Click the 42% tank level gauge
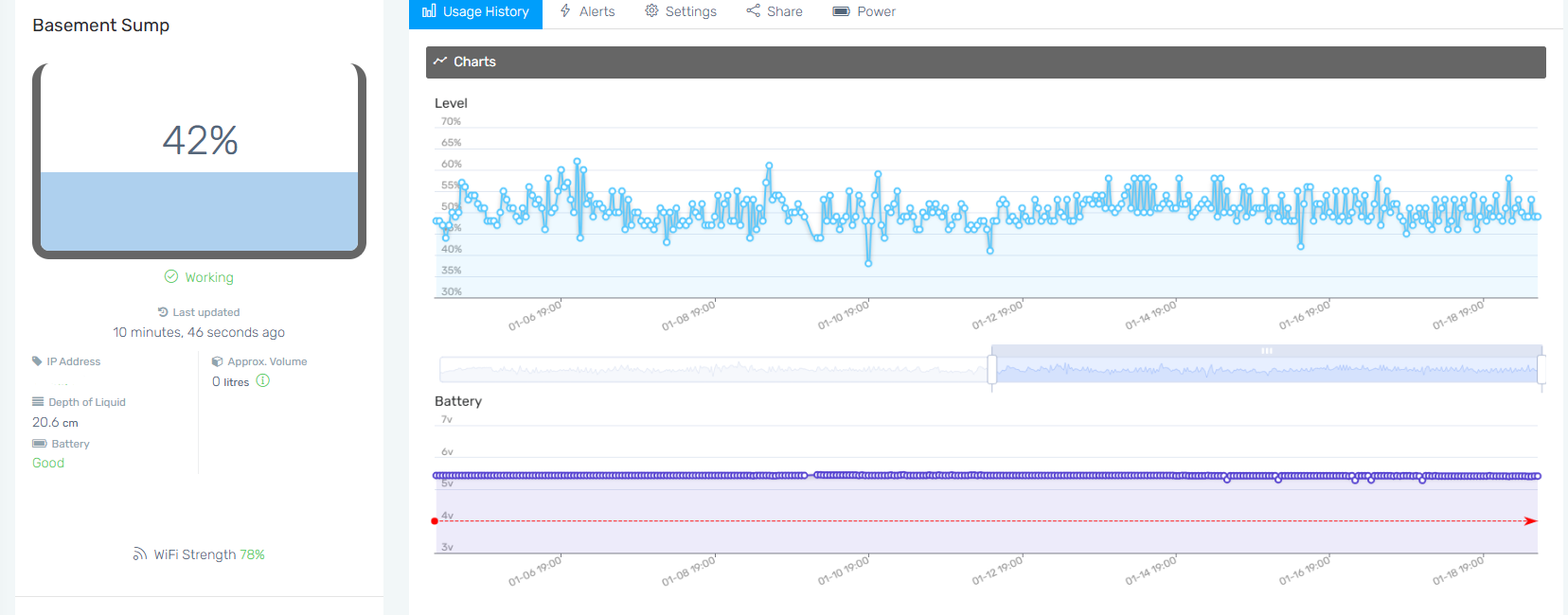 click(199, 161)
